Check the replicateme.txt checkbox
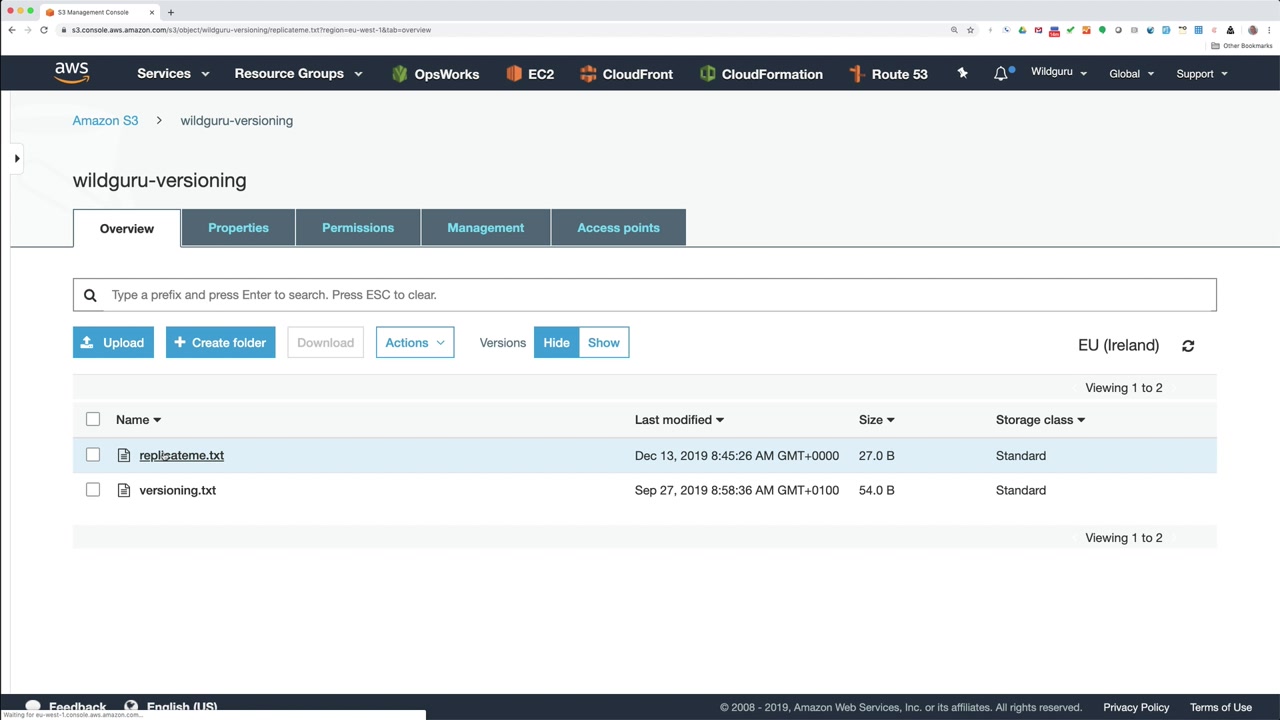 93,455
